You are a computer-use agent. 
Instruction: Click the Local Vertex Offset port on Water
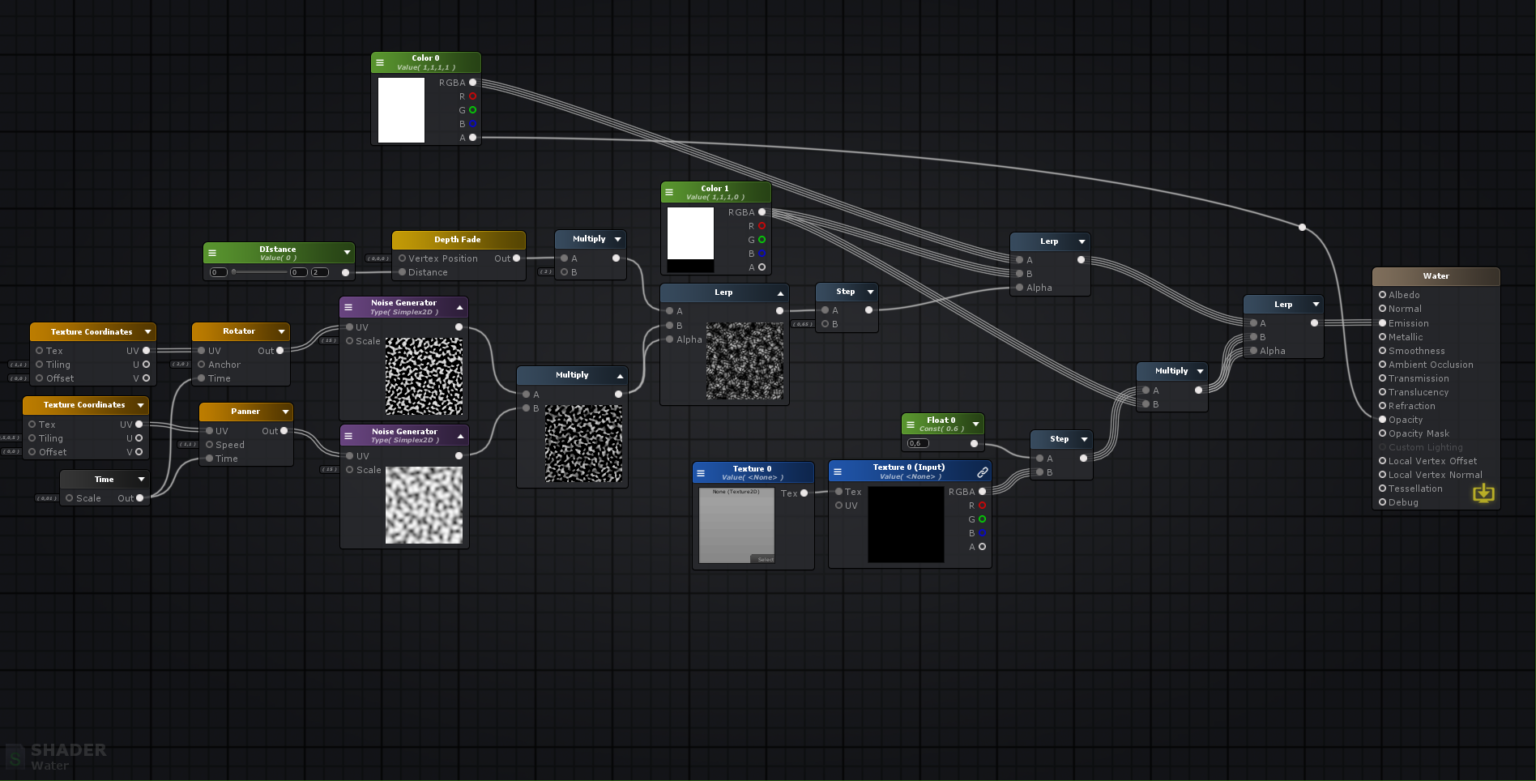[x=1382, y=461]
